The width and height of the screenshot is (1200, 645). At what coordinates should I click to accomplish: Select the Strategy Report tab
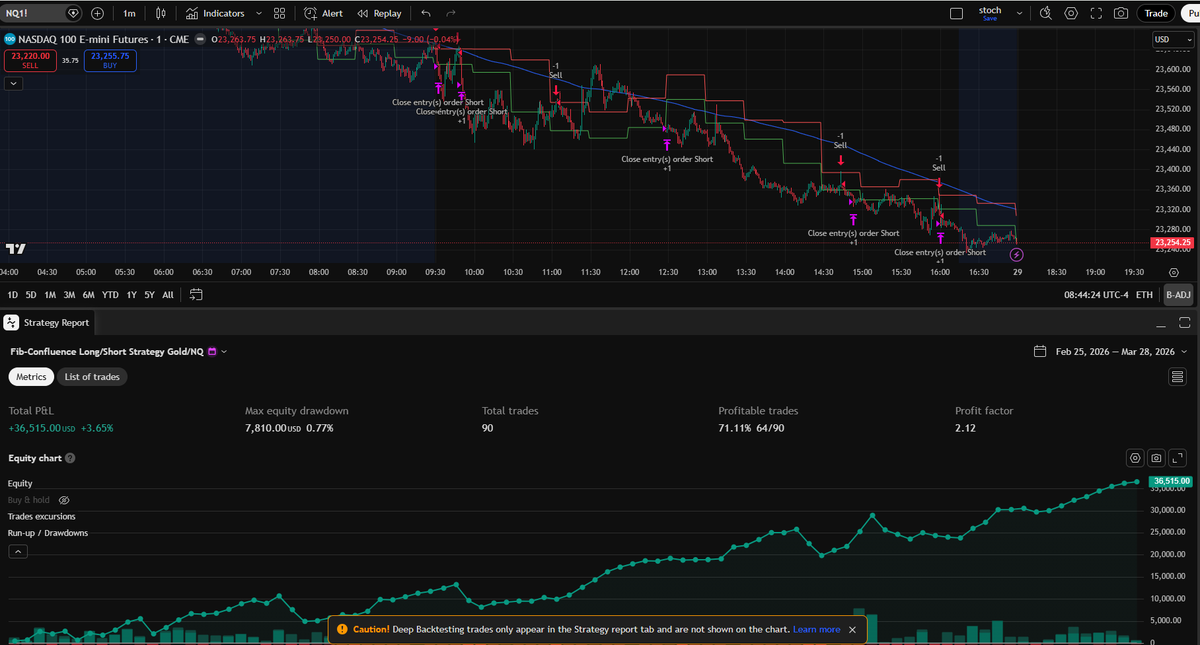[x=56, y=322]
